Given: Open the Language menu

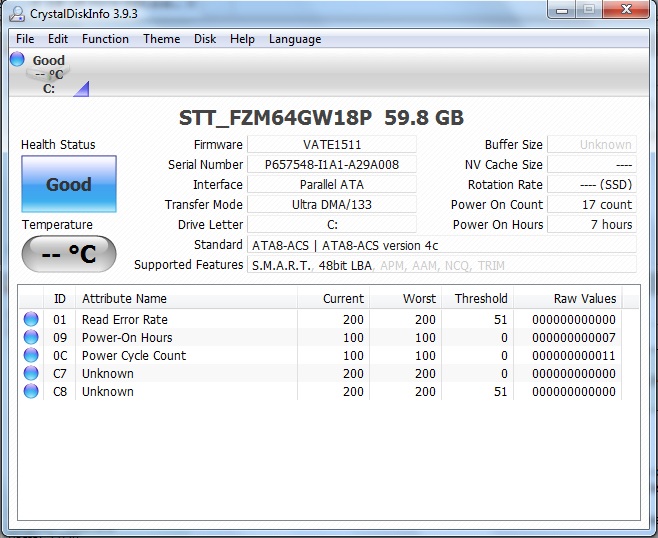Looking at the screenshot, I should pyautogui.click(x=295, y=39).
